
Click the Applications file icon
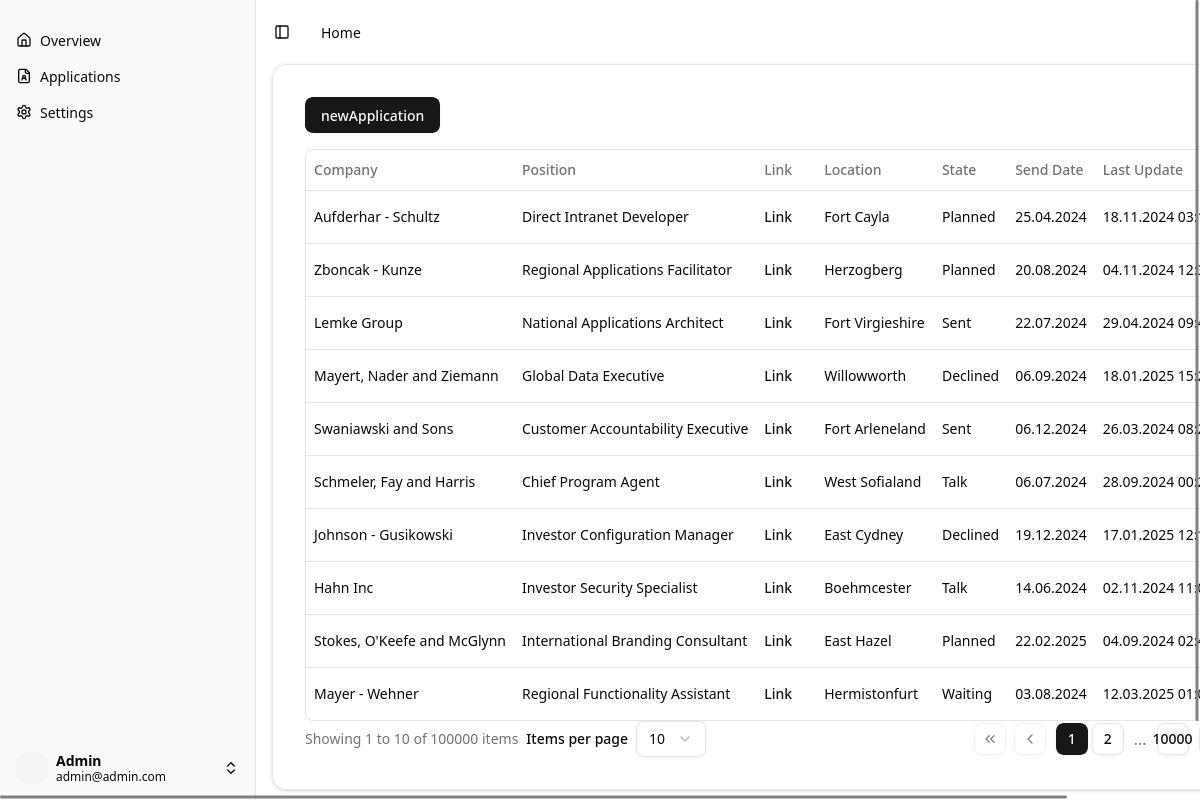[24, 76]
